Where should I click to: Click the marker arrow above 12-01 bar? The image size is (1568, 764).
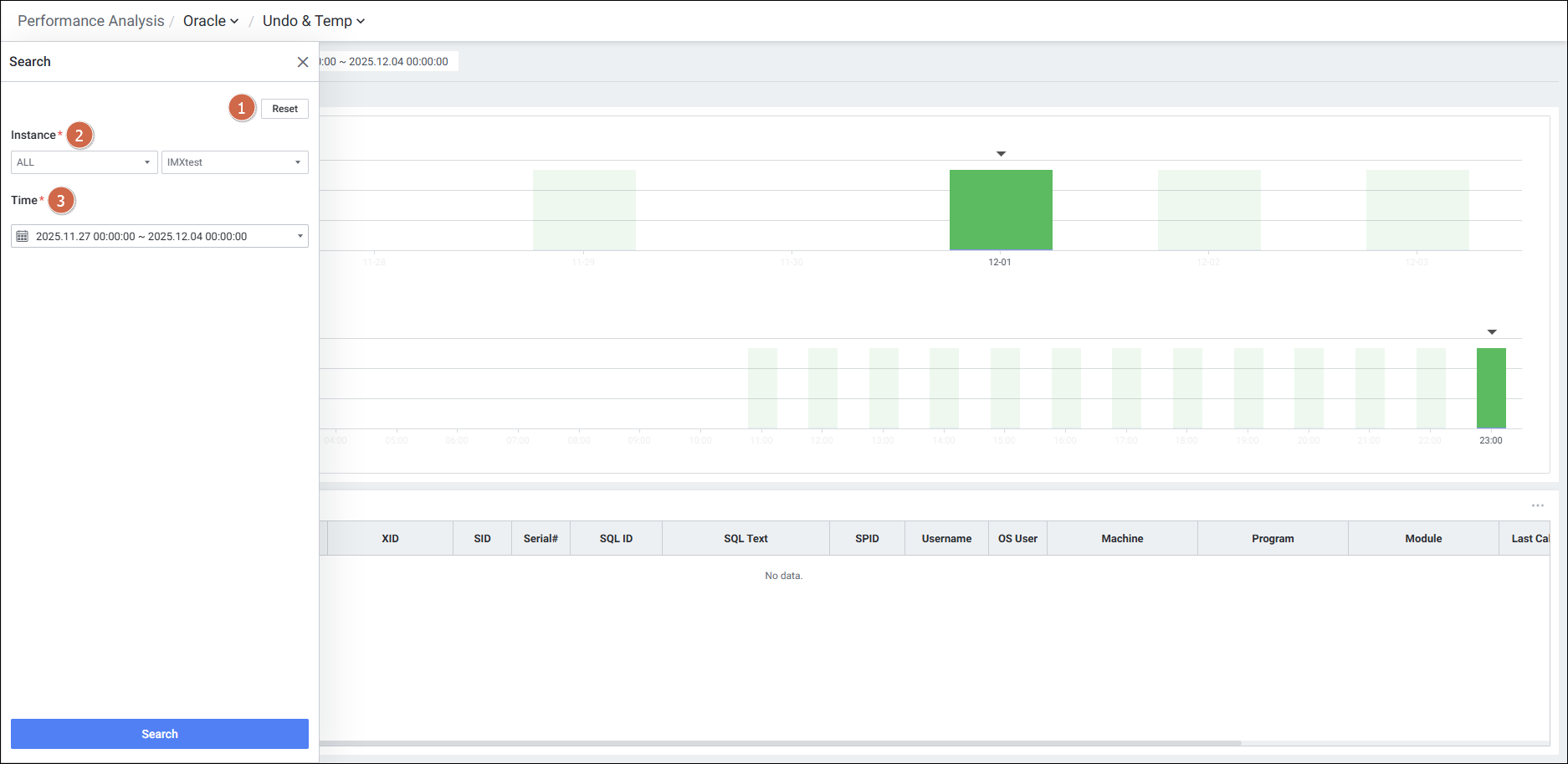(1001, 154)
